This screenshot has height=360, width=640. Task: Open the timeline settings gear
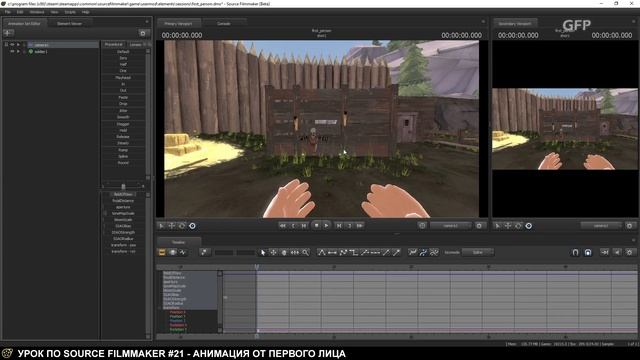[x=629, y=253]
